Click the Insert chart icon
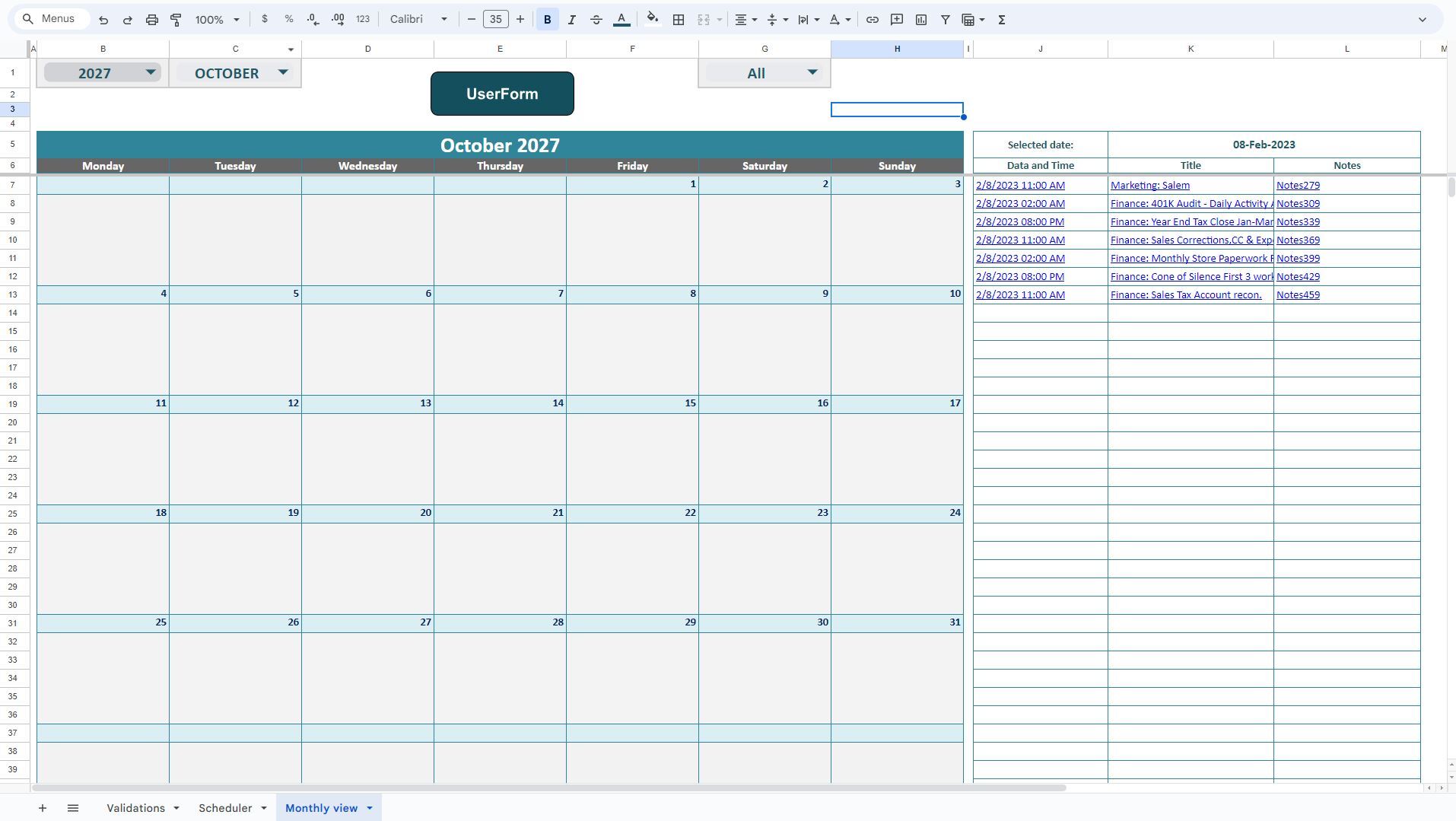 tap(921, 20)
